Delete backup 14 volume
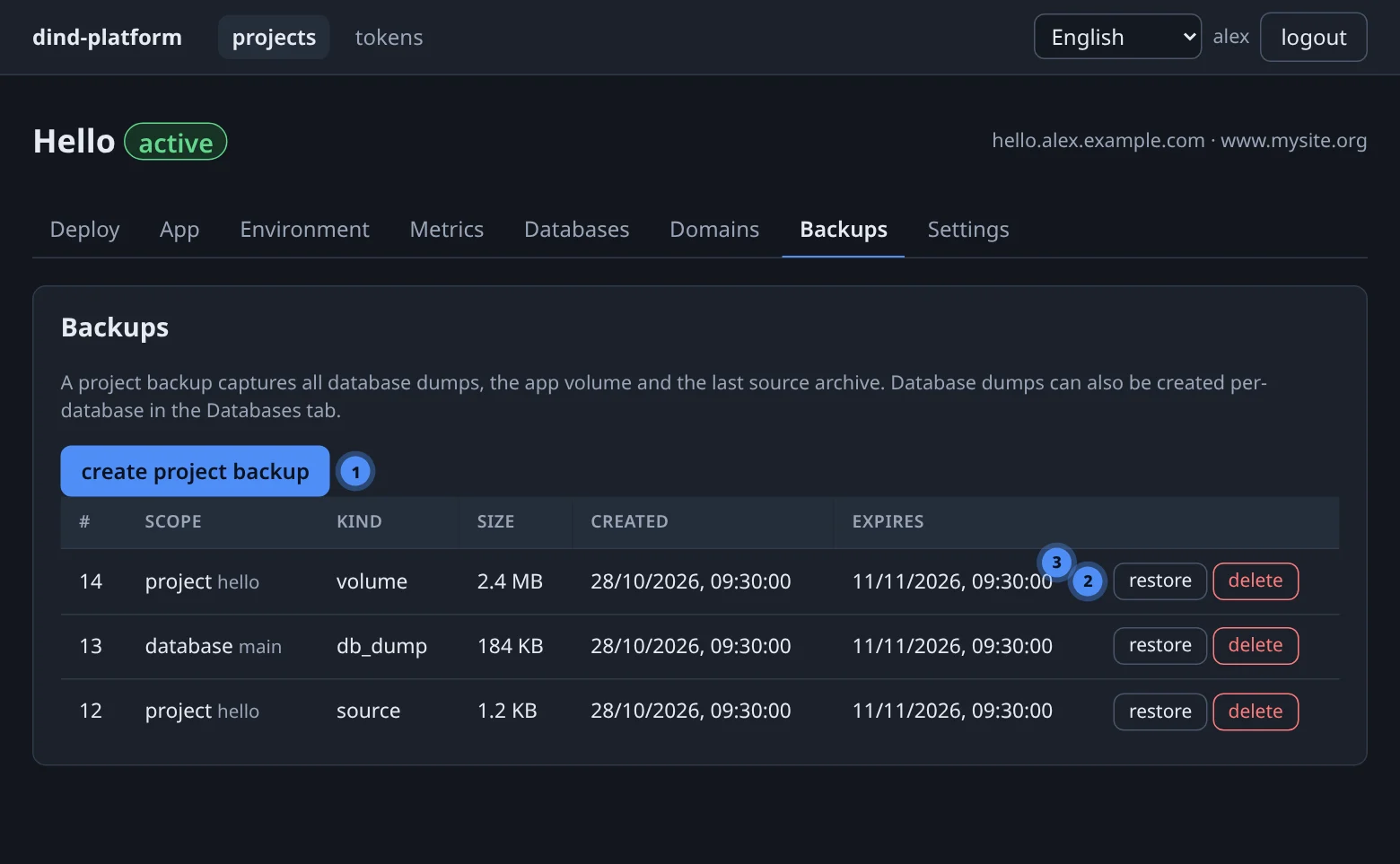The width and height of the screenshot is (1400, 864). 1255,580
